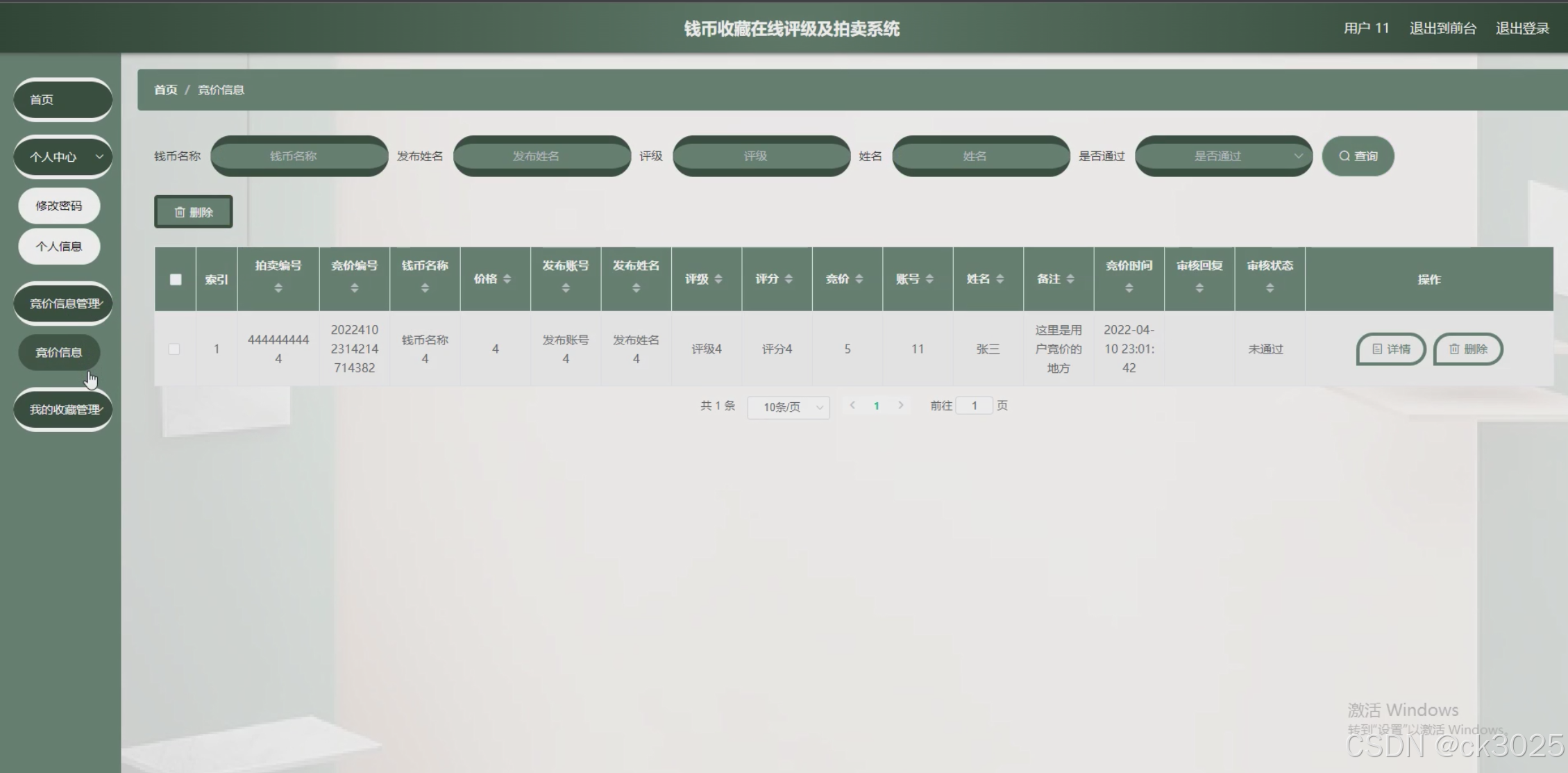Click the 前往 page number input box

click(974, 406)
